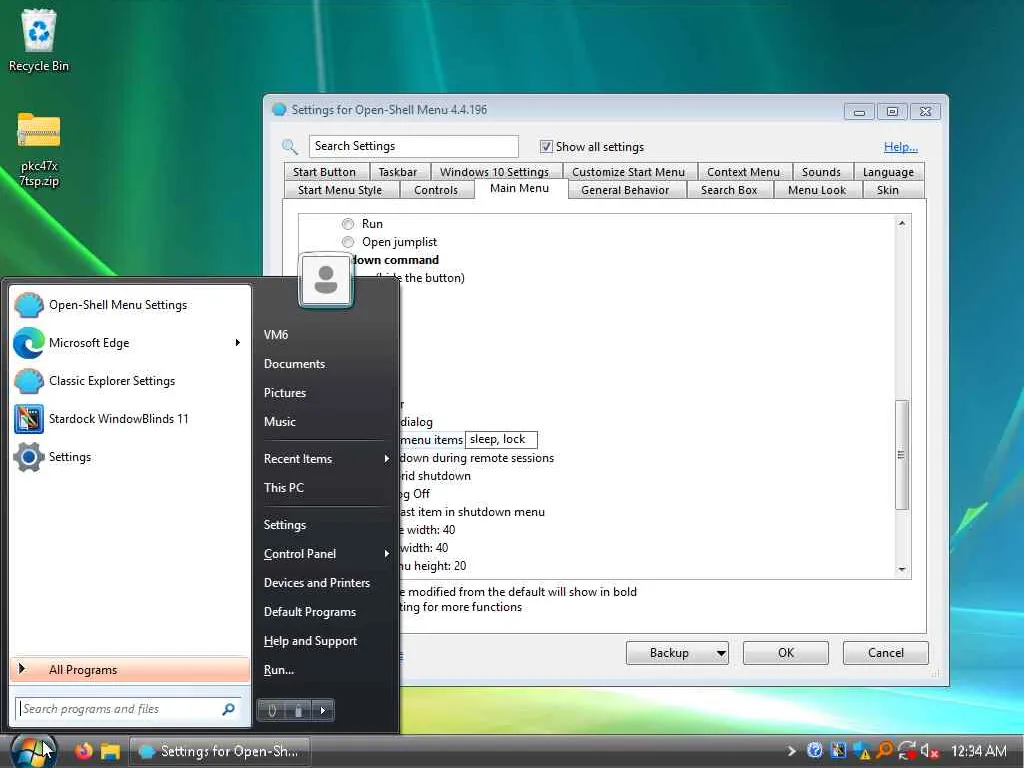
Task: Open the Controls tab
Action: pyautogui.click(x=436, y=190)
